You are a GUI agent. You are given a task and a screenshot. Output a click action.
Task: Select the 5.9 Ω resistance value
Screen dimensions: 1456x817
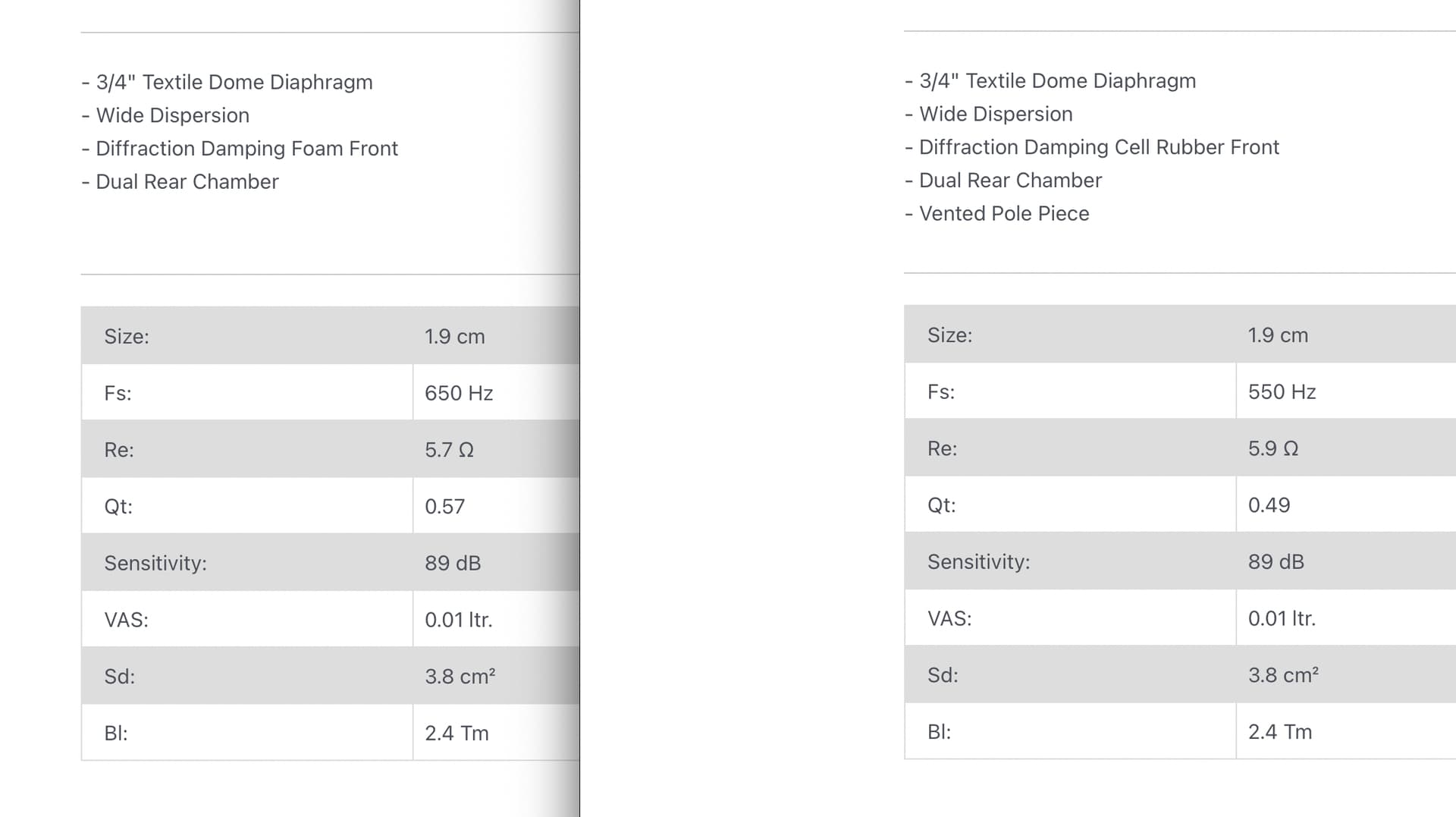[x=1272, y=448]
